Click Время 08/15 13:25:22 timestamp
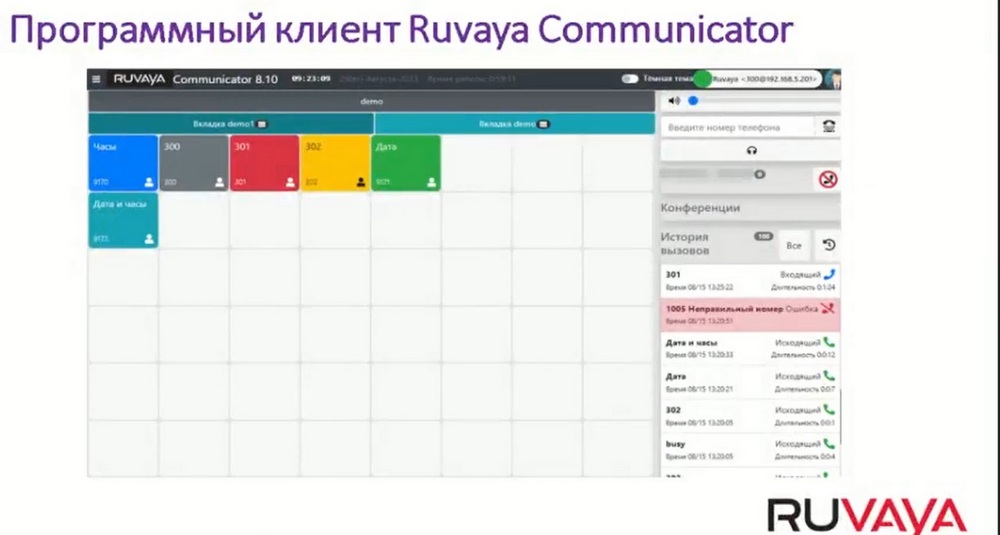Screen dimensions: 1000x535 (x=700, y=288)
